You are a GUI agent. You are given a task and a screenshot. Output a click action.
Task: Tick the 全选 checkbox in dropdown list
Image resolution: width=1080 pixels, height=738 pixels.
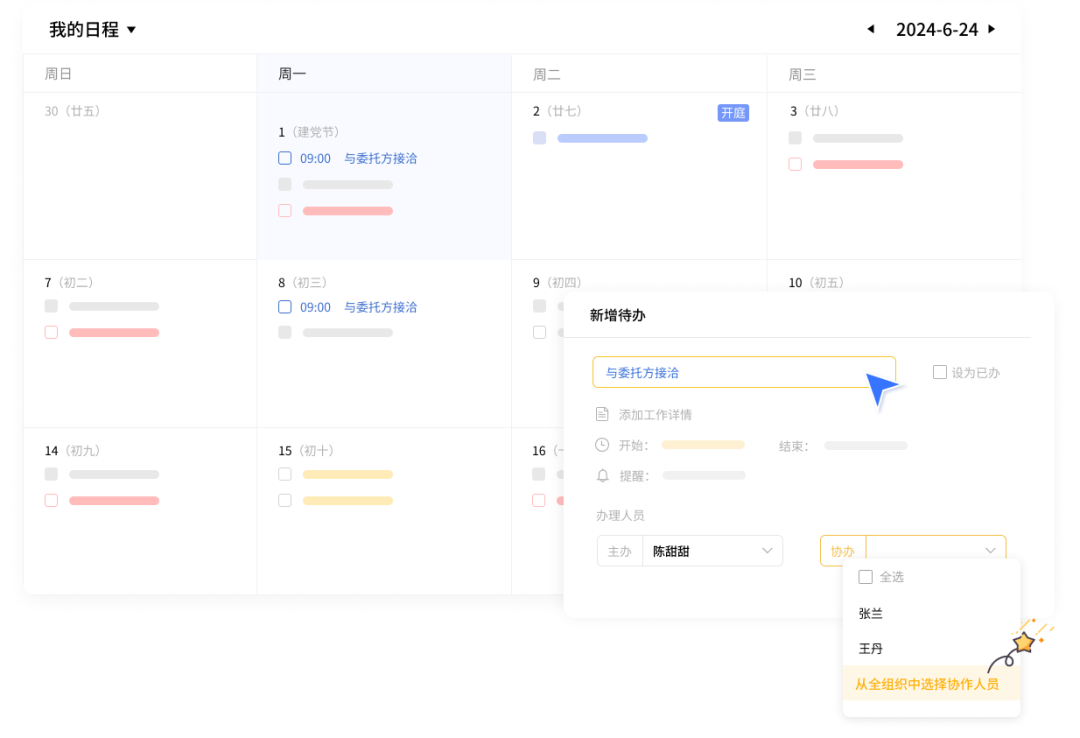coord(866,577)
